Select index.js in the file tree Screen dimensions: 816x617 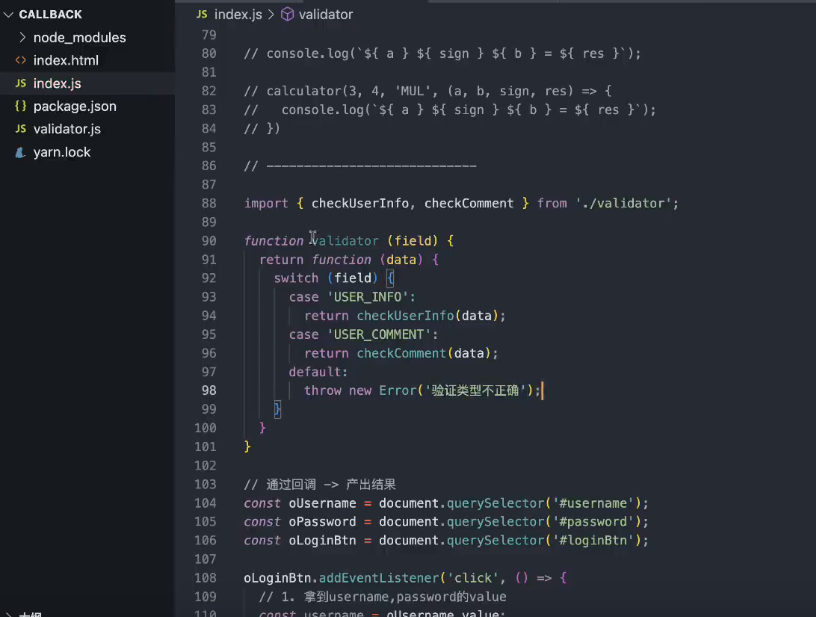point(57,83)
